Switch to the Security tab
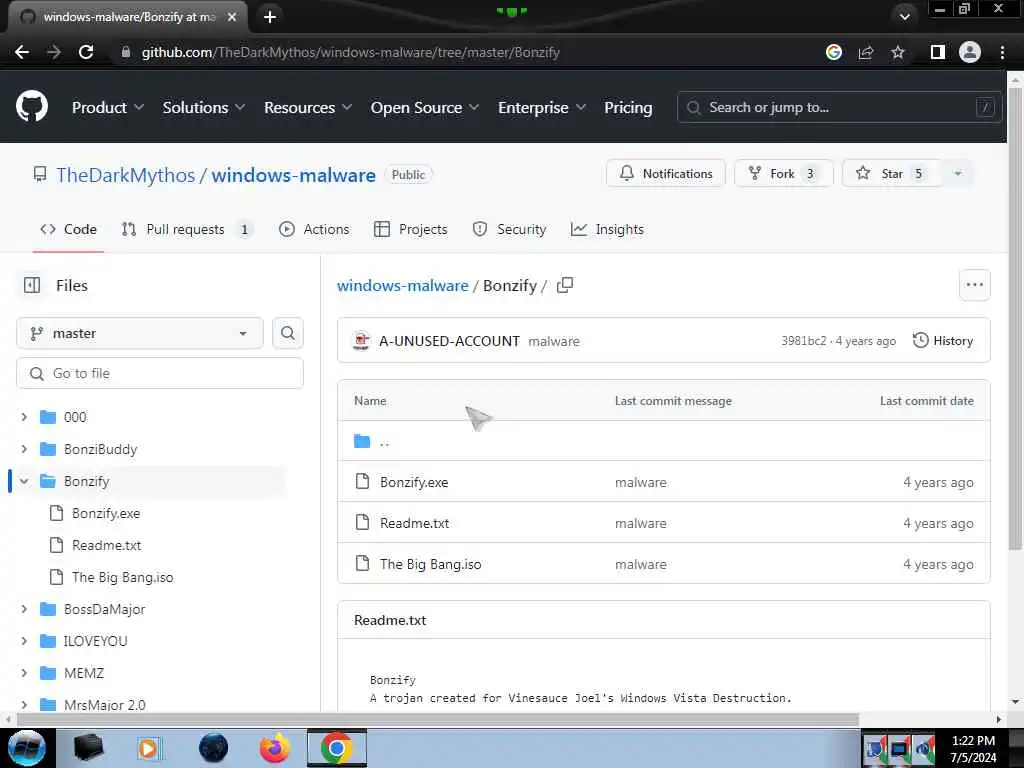 [509, 229]
